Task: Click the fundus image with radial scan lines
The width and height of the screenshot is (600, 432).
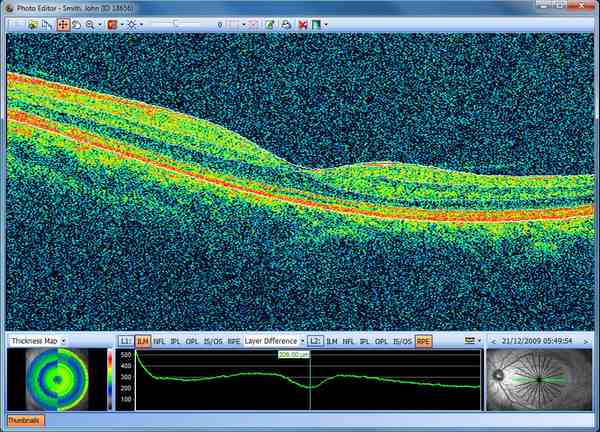Action: (539, 380)
